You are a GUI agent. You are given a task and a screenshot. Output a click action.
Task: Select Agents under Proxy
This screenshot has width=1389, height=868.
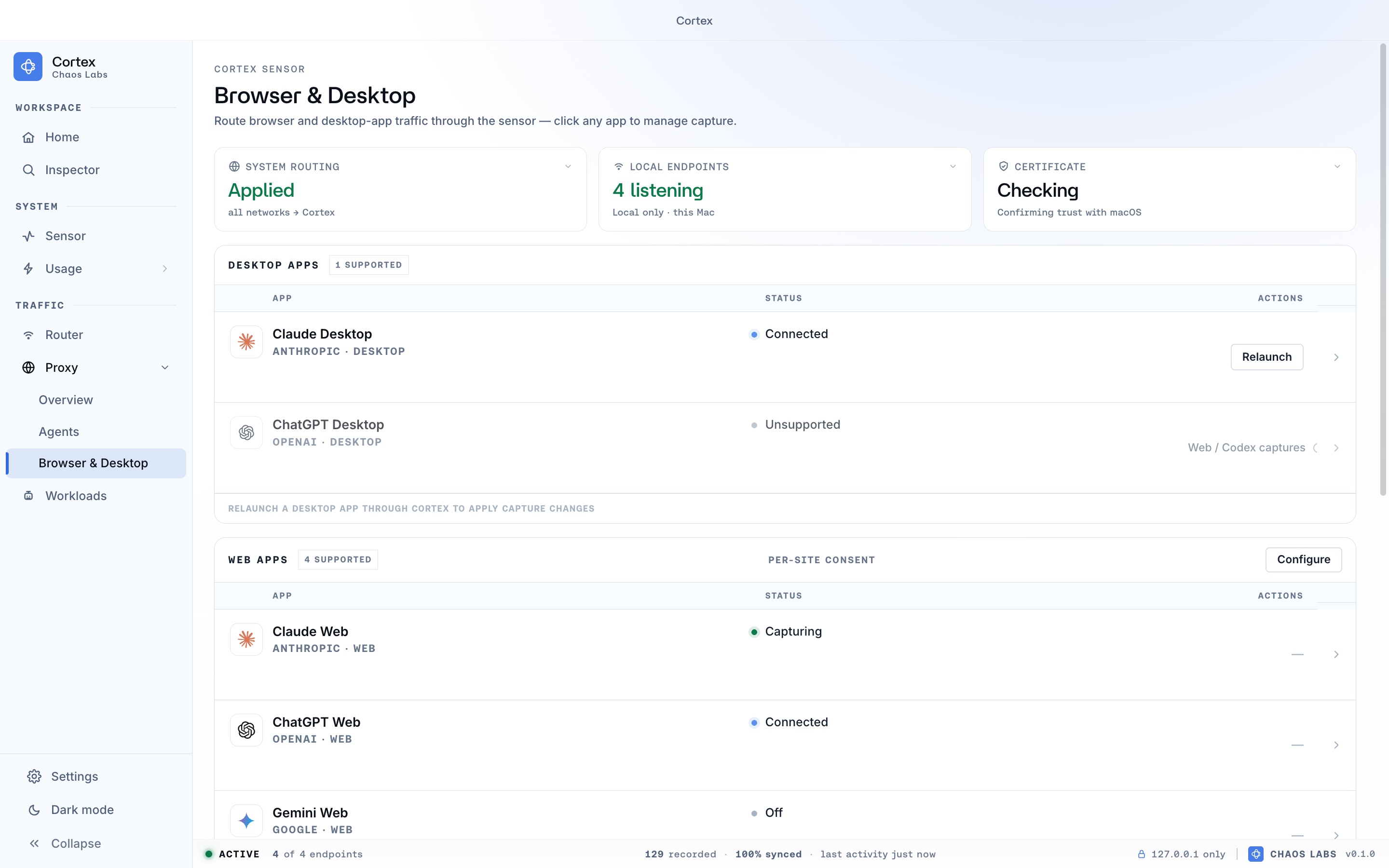96,432
